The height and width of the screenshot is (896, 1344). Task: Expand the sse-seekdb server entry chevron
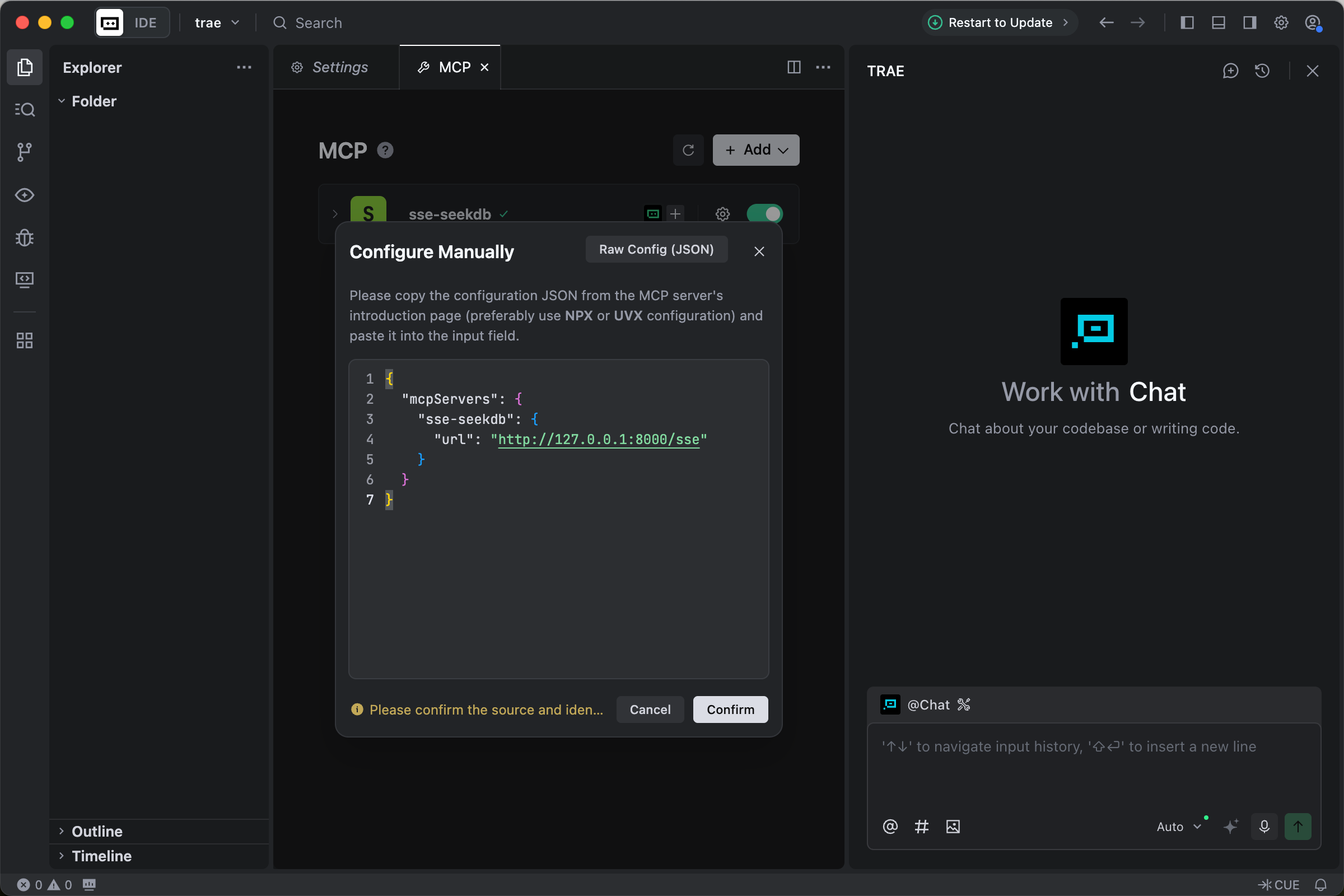(x=335, y=214)
